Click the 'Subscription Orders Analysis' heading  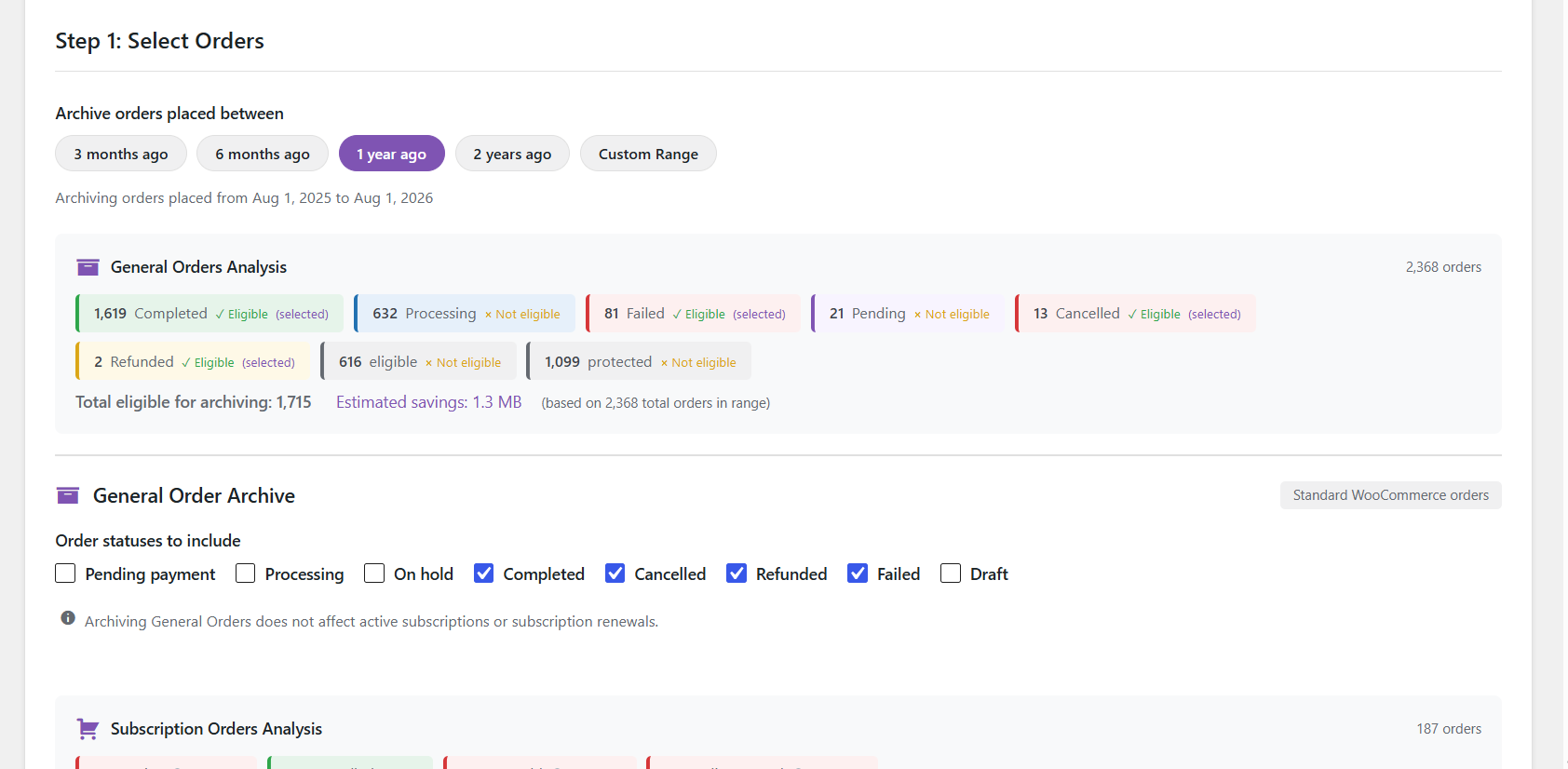tap(216, 729)
